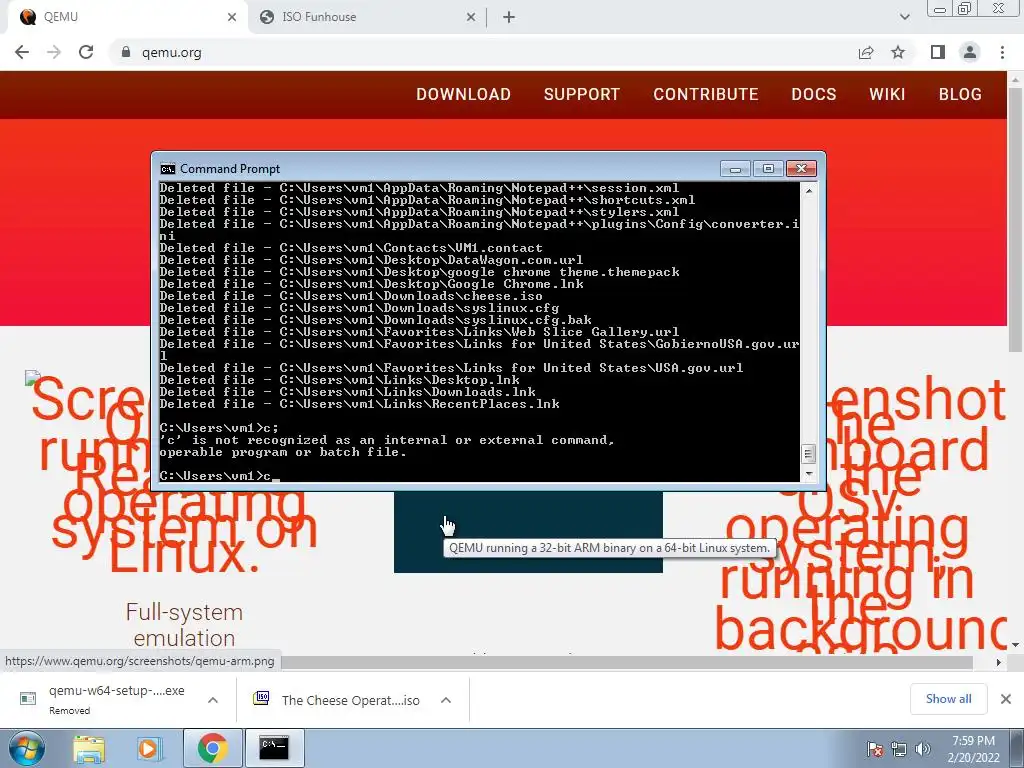
Task: Click the browser forward arrow
Action: (54, 52)
